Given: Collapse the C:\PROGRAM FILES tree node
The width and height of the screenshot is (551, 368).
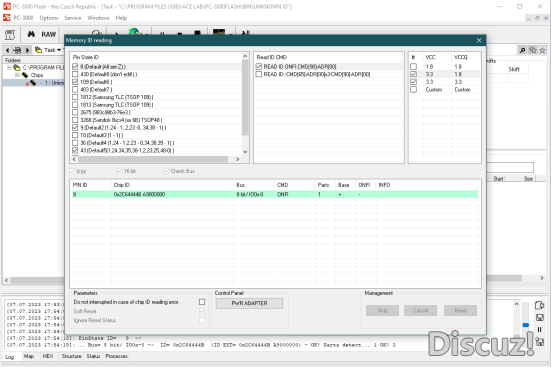Looking at the screenshot, I should [x=9, y=67].
